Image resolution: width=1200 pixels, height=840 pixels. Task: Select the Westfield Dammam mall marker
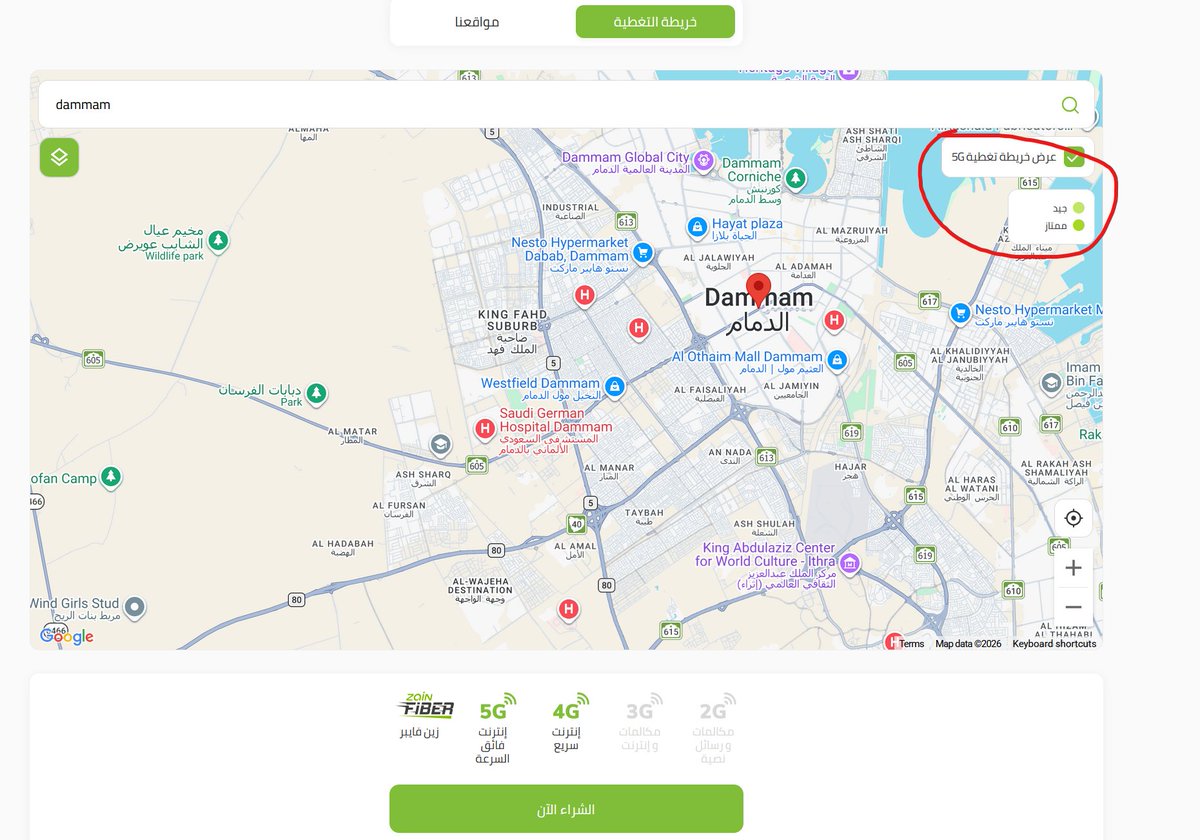pos(614,385)
